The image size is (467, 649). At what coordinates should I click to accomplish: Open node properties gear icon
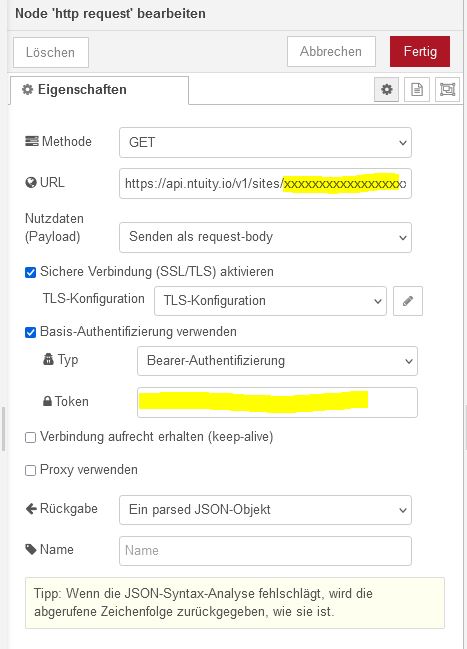coord(386,89)
